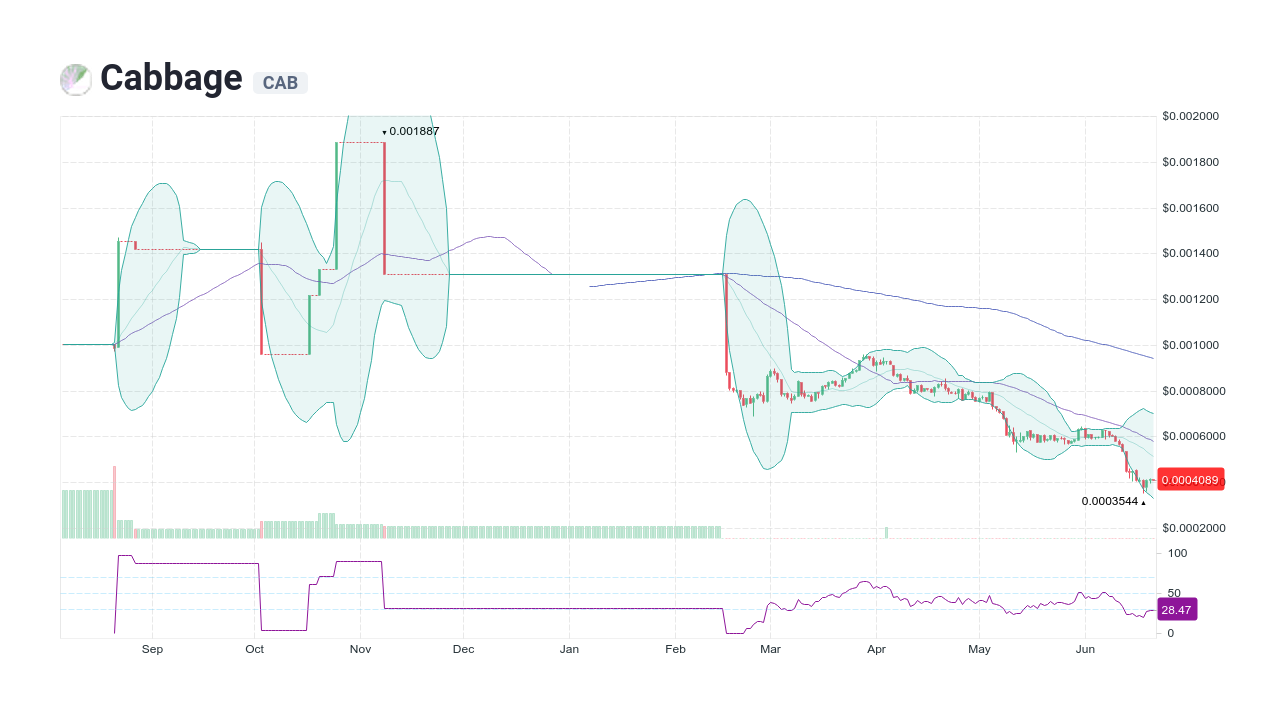Click the CAB ticker badge
This screenshot has height=720, width=1280.
280,83
